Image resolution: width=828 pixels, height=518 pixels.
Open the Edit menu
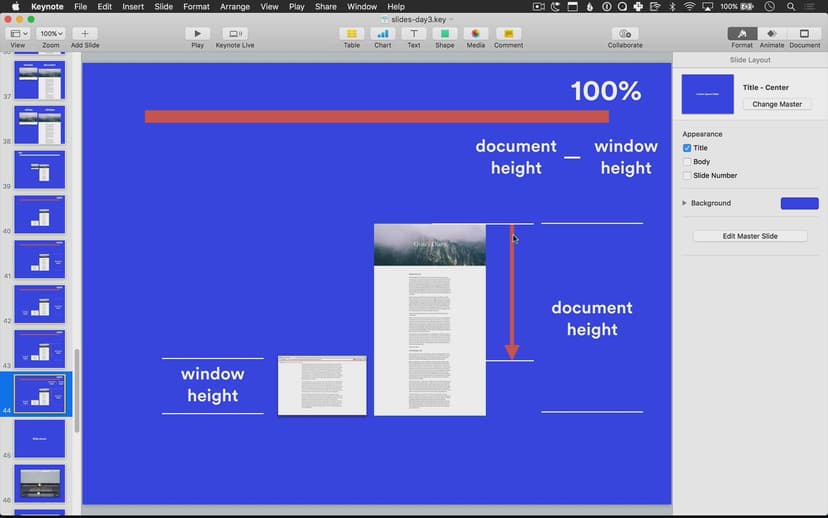104,6
